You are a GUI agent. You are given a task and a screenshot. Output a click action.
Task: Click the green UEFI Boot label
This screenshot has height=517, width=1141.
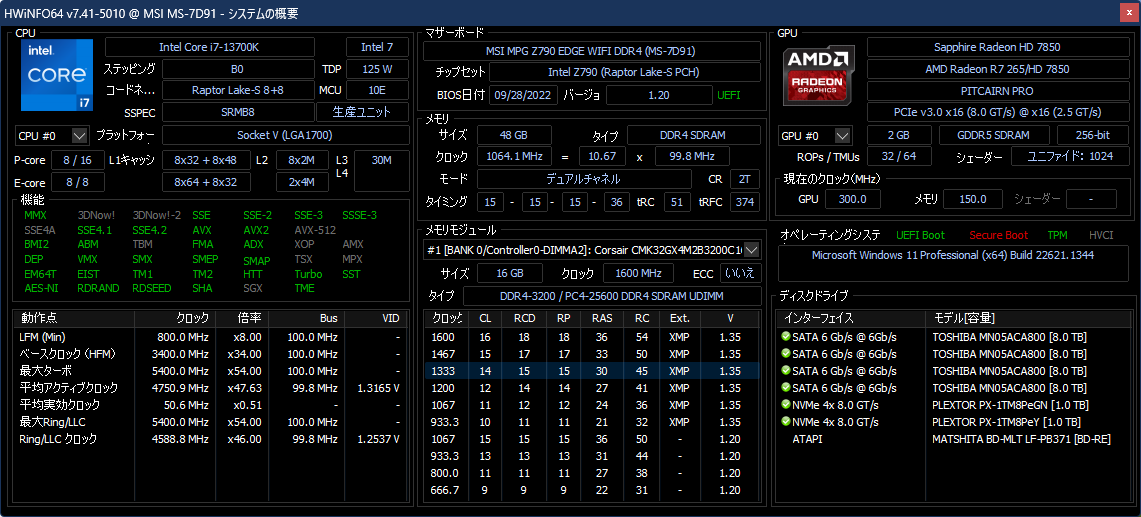920,235
